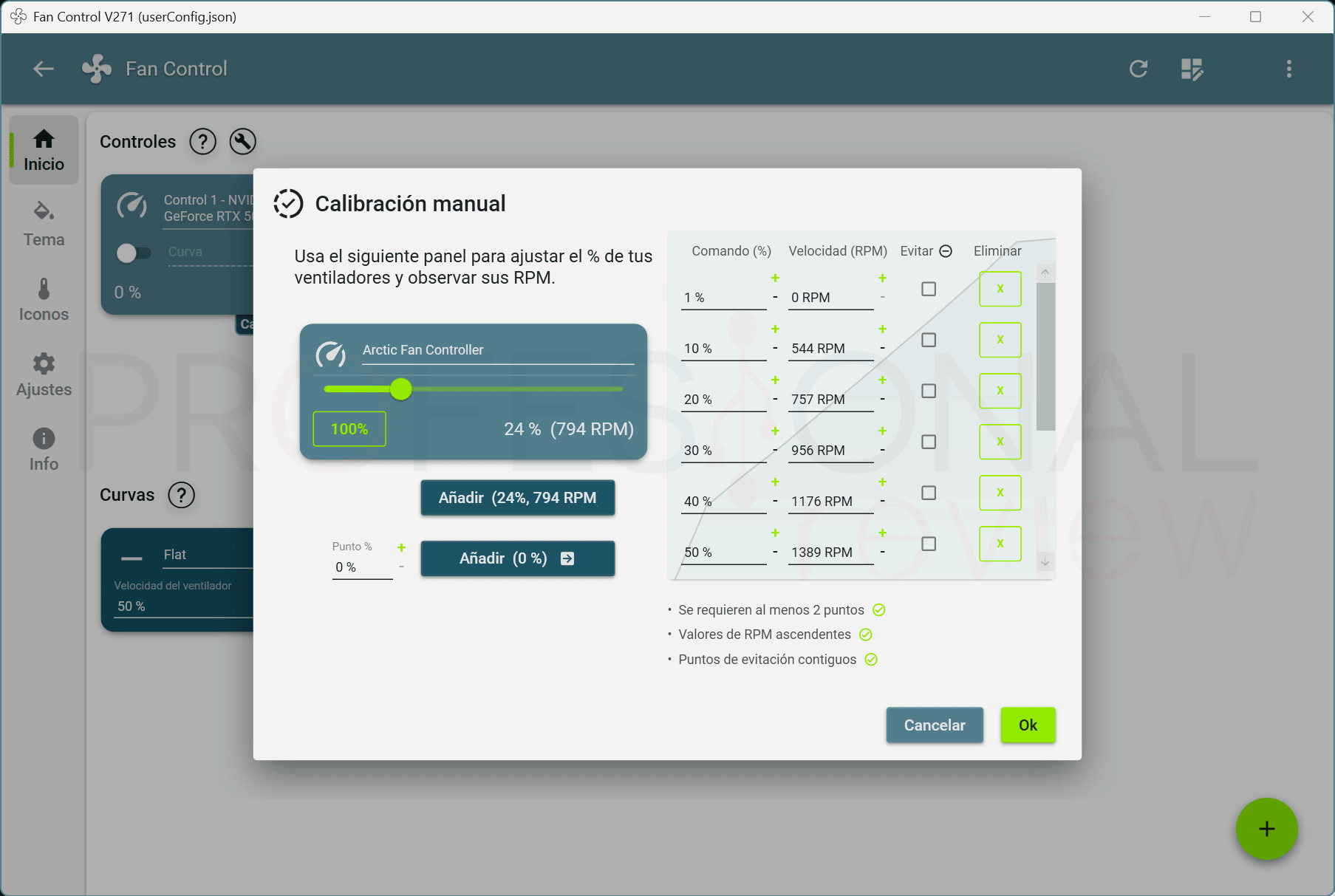Decrease the 10 % command value
1335x896 pixels.
point(775,348)
